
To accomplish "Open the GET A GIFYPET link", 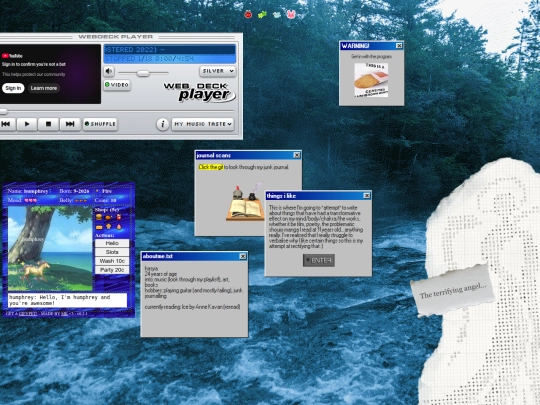I will tap(28, 314).
